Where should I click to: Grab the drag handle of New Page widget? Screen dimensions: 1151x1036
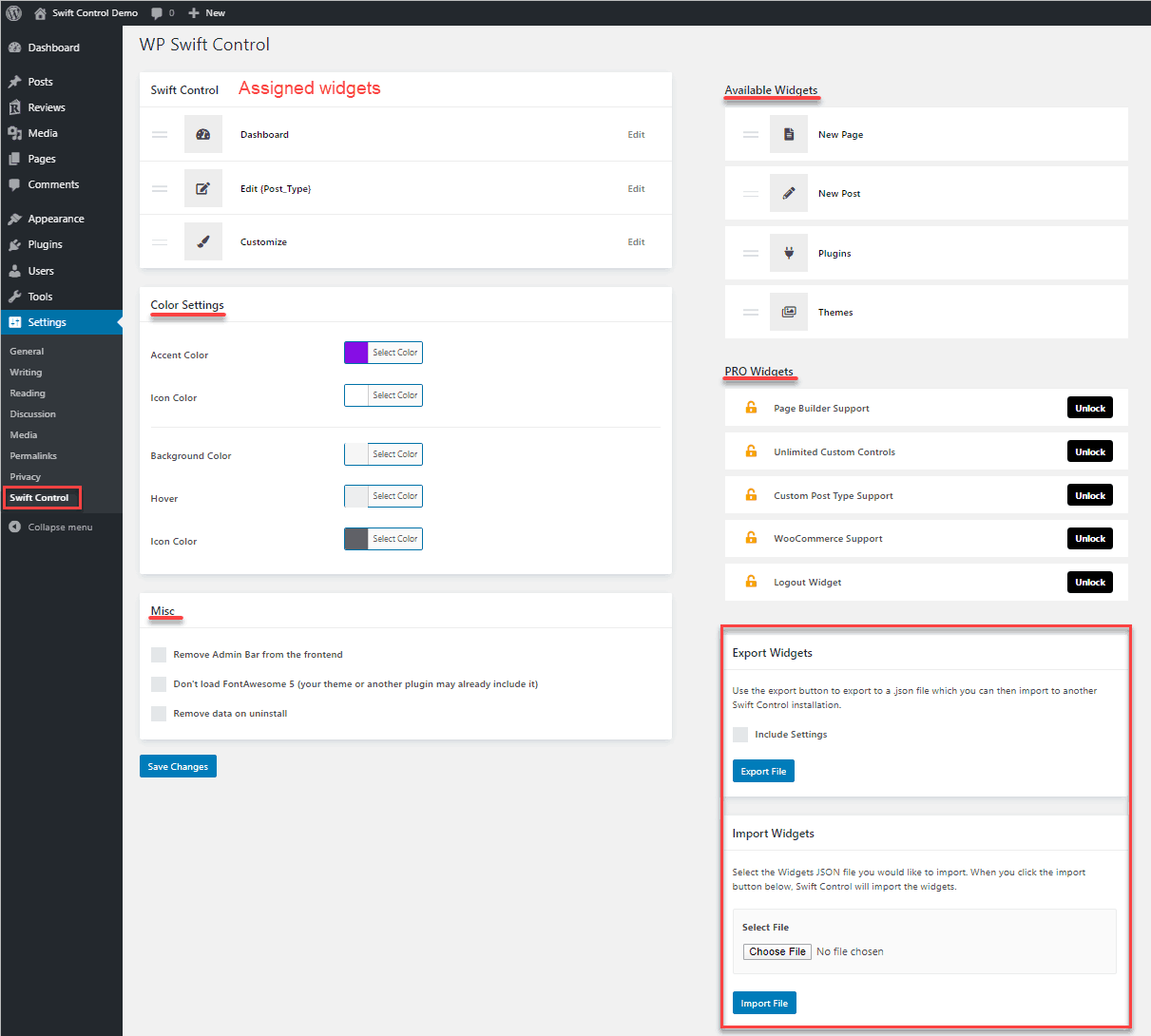click(751, 135)
